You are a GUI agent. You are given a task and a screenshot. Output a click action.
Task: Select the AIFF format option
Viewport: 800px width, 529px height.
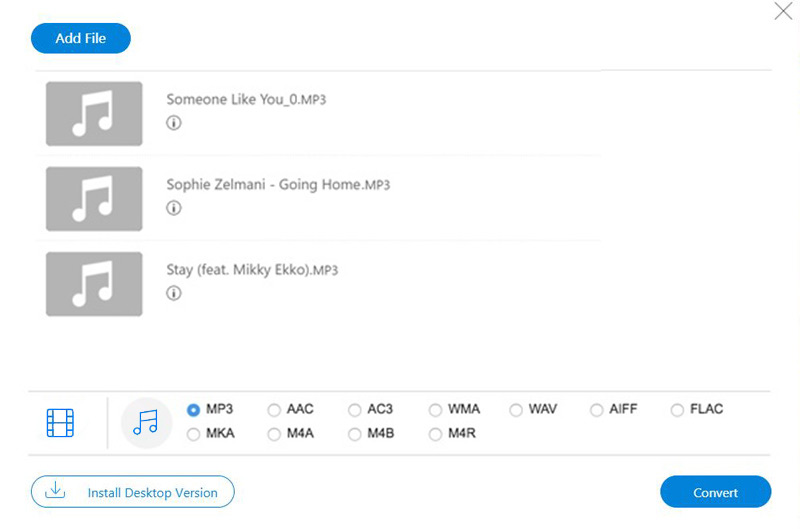[597, 410]
